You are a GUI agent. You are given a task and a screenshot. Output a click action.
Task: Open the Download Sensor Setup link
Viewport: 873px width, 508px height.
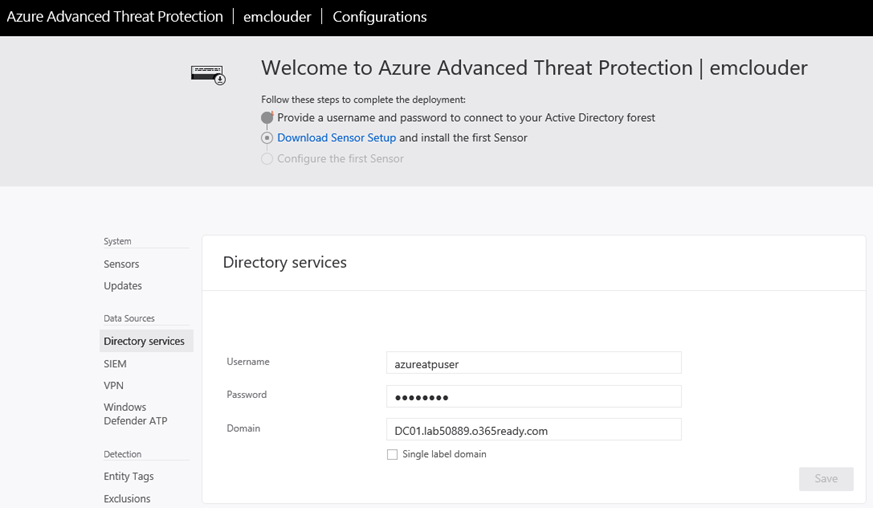(x=336, y=138)
